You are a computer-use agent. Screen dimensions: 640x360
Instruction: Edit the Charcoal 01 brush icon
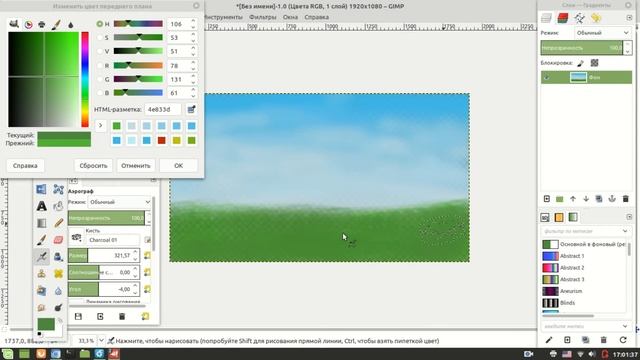point(147,240)
